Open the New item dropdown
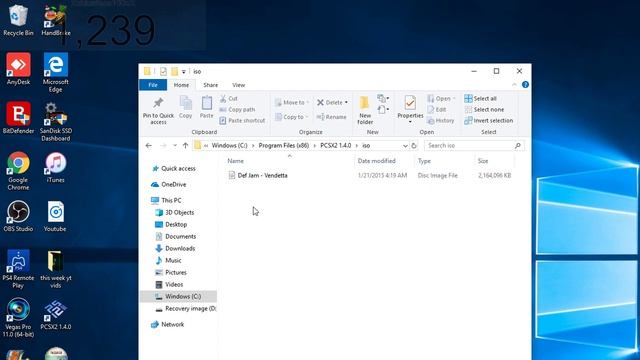640x360 pixels. coord(383,98)
